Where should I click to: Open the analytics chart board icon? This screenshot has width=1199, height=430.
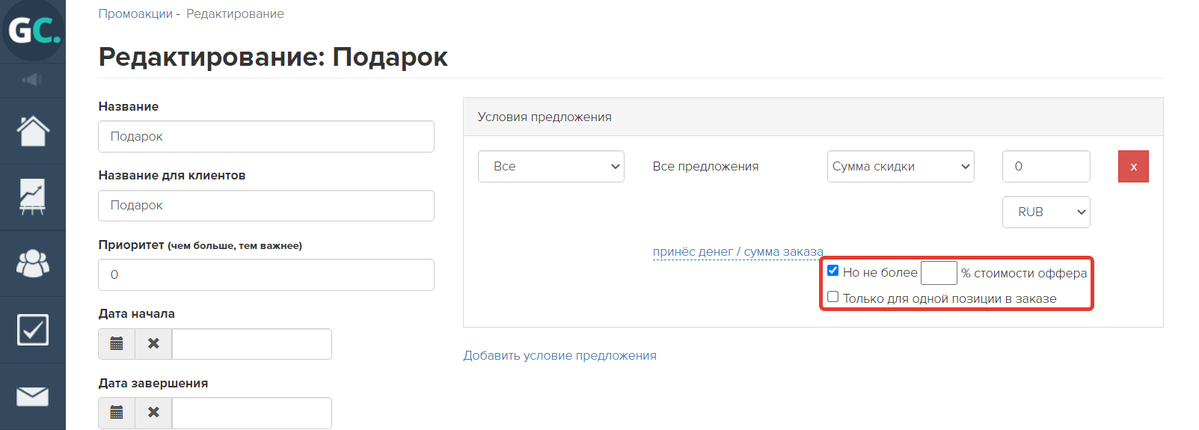pos(33,197)
